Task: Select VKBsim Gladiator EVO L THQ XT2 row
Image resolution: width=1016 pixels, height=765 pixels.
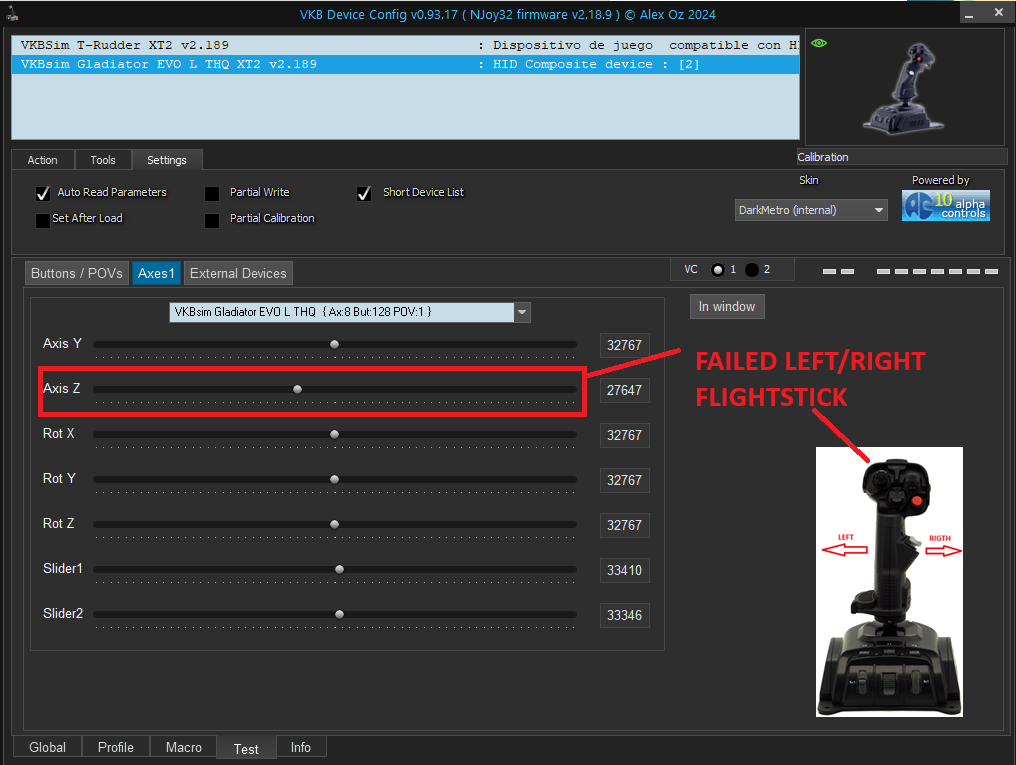Action: click(406, 64)
